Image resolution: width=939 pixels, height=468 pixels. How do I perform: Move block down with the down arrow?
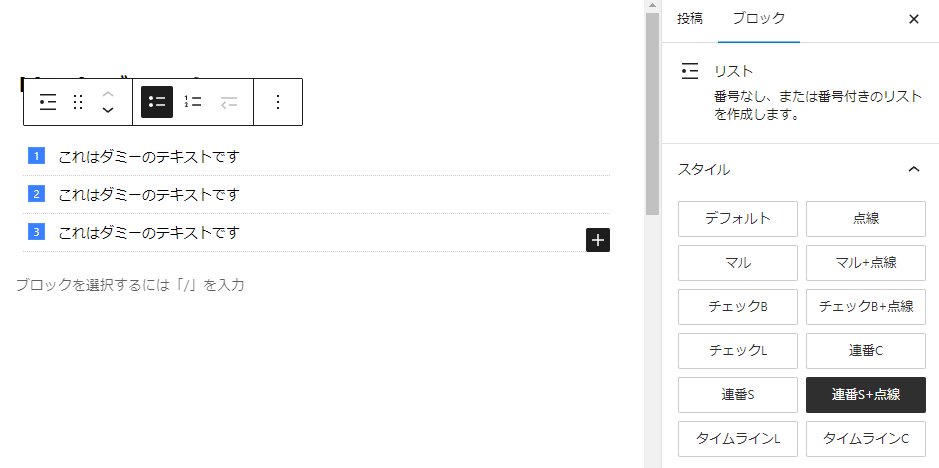[x=108, y=110]
